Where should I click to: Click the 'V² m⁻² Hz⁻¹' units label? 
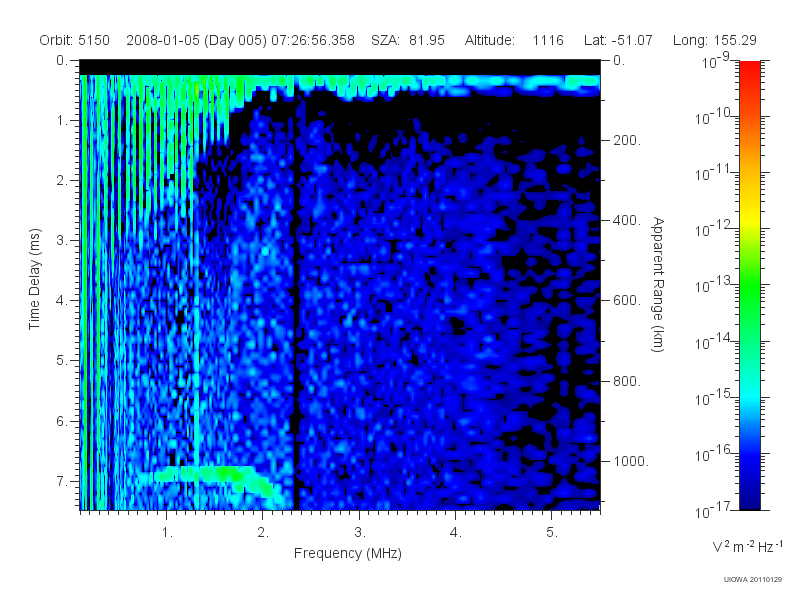coord(747,546)
